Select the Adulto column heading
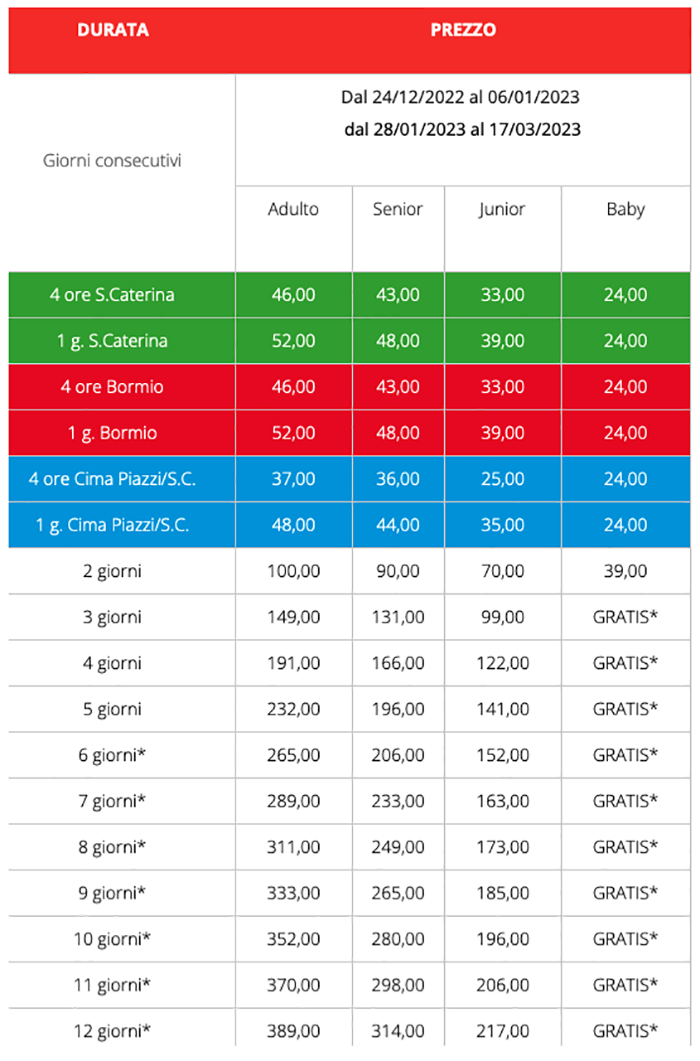Image resolution: width=700 pixels, height=1061 pixels. tap(293, 209)
